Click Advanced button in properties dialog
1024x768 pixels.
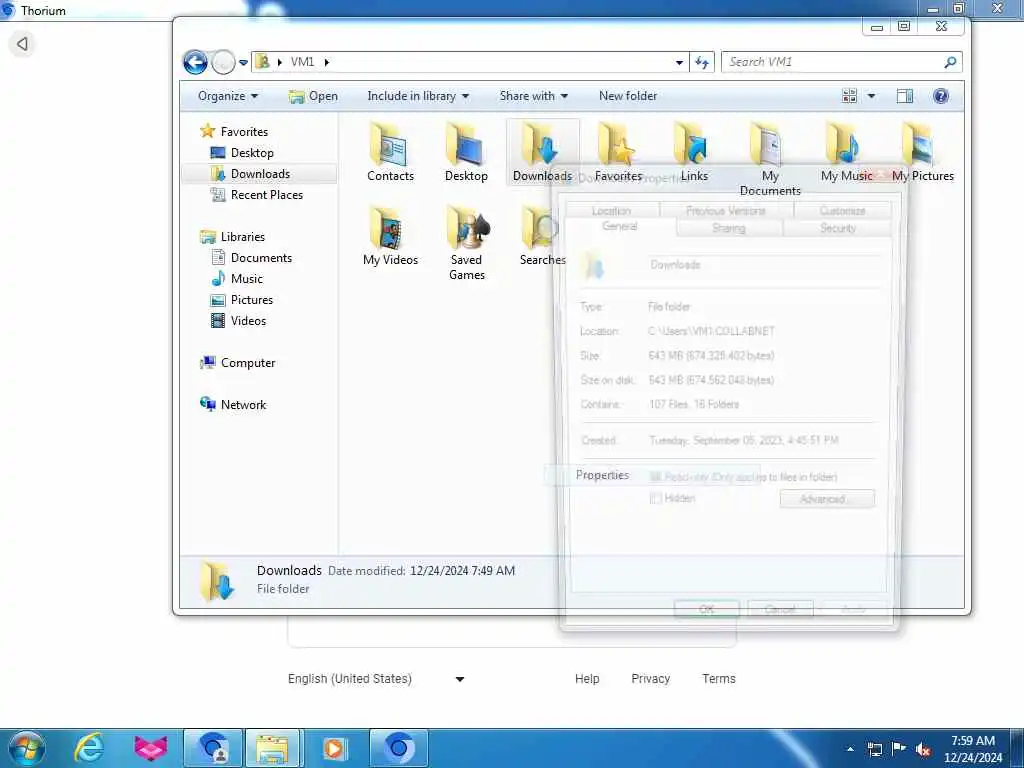coord(827,499)
